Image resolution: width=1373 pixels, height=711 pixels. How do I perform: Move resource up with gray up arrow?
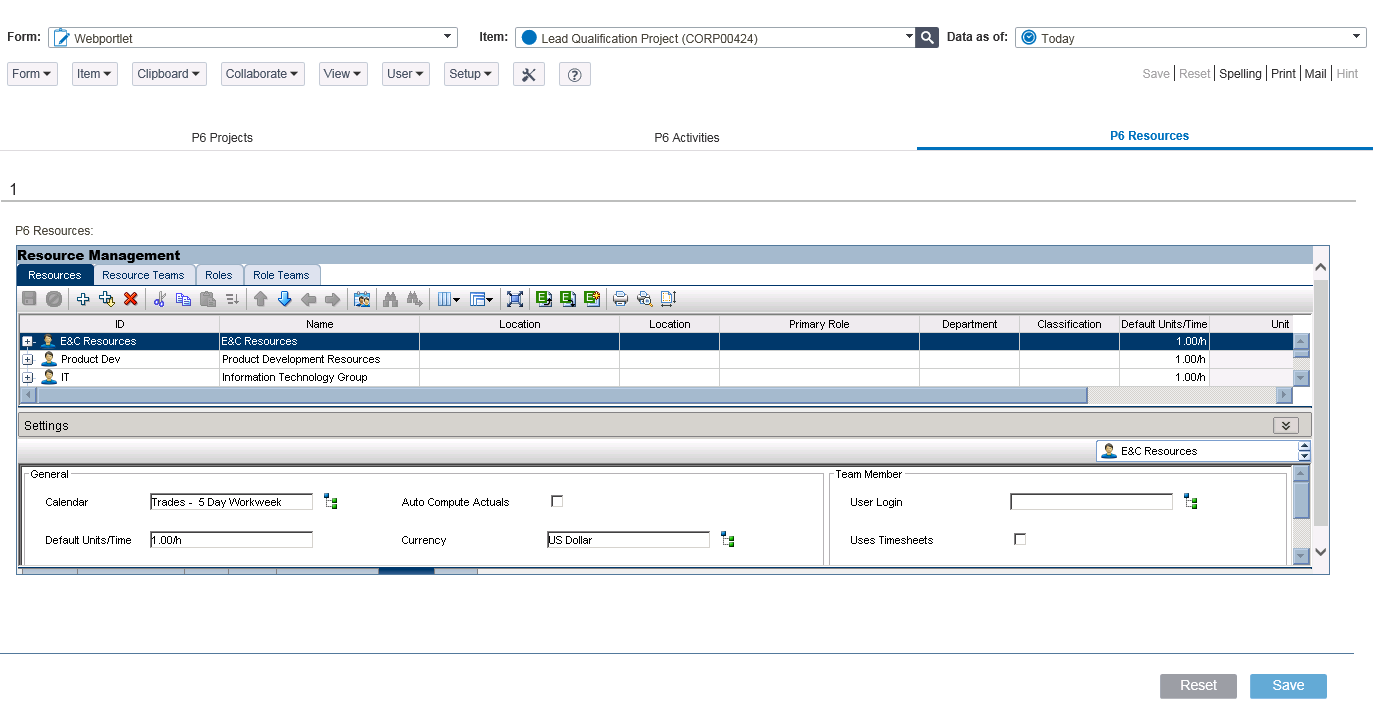260,298
